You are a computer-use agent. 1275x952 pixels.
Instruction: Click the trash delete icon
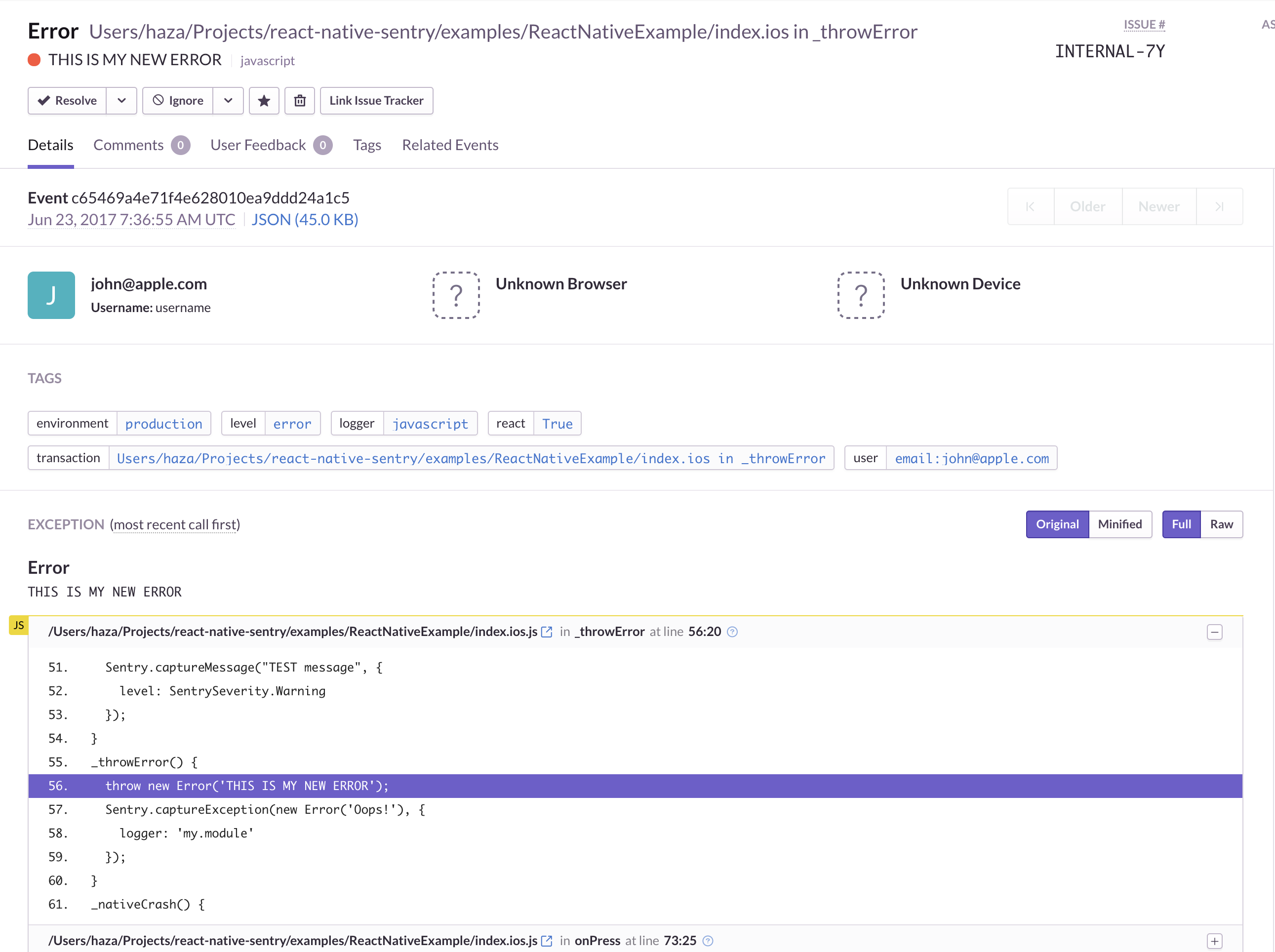click(300, 101)
